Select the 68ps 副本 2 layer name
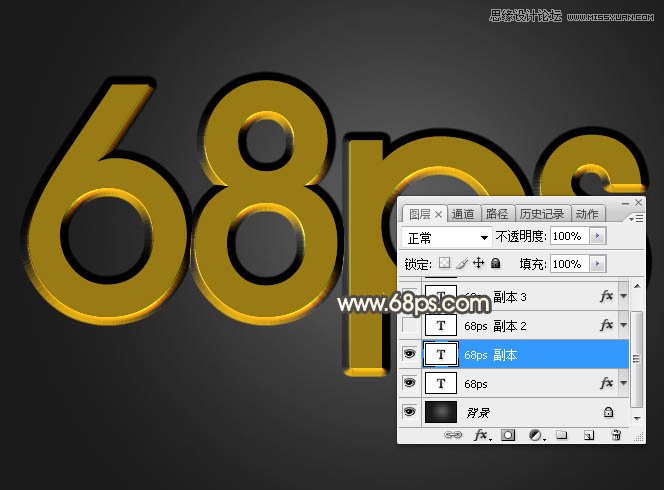The image size is (664, 490). click(495, 326)
